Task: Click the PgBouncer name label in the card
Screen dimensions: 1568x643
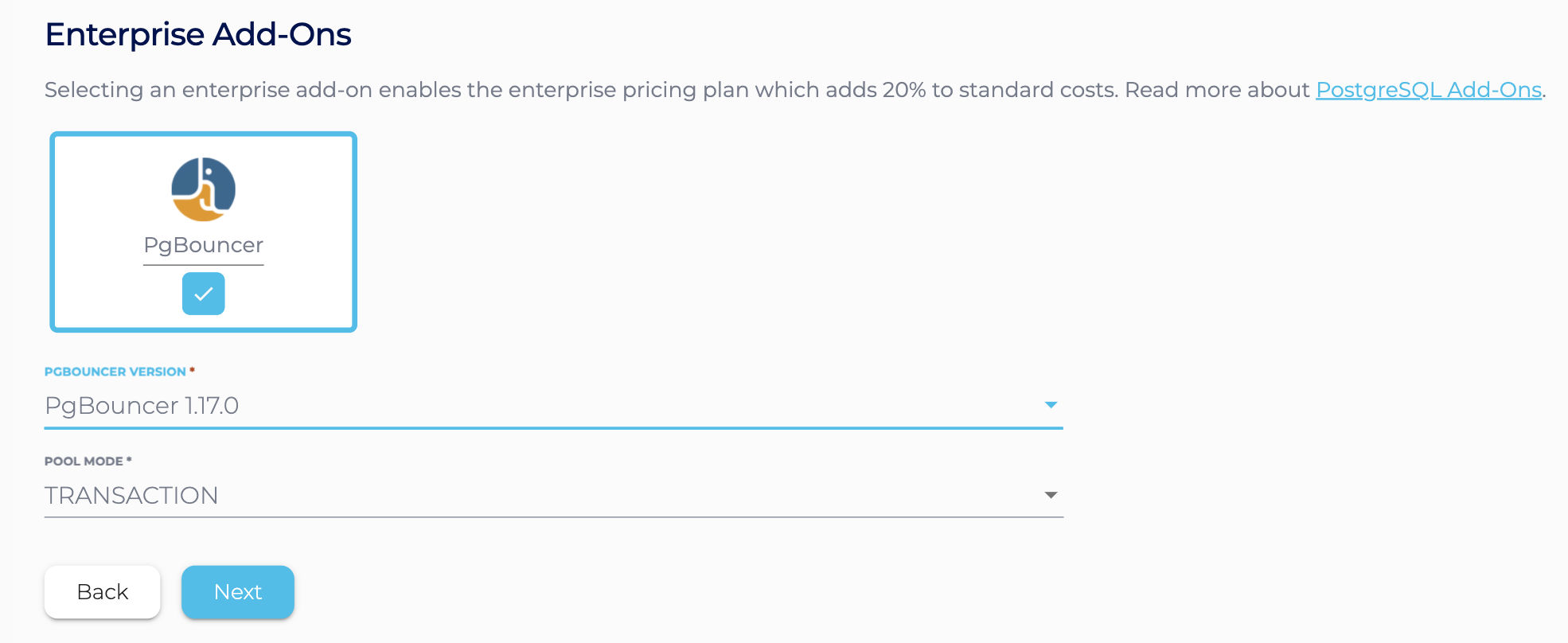Action: [x=203, y=245]
